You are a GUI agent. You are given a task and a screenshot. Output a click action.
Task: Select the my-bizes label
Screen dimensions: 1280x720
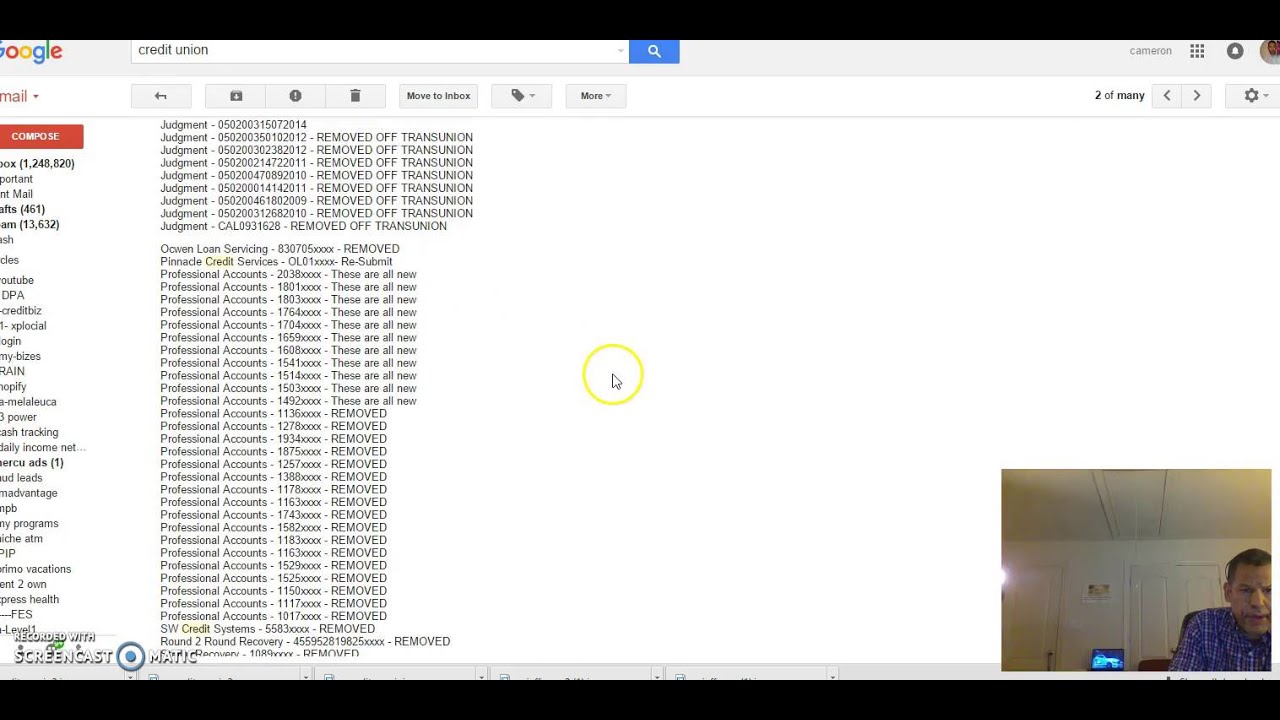coord(20,356)
